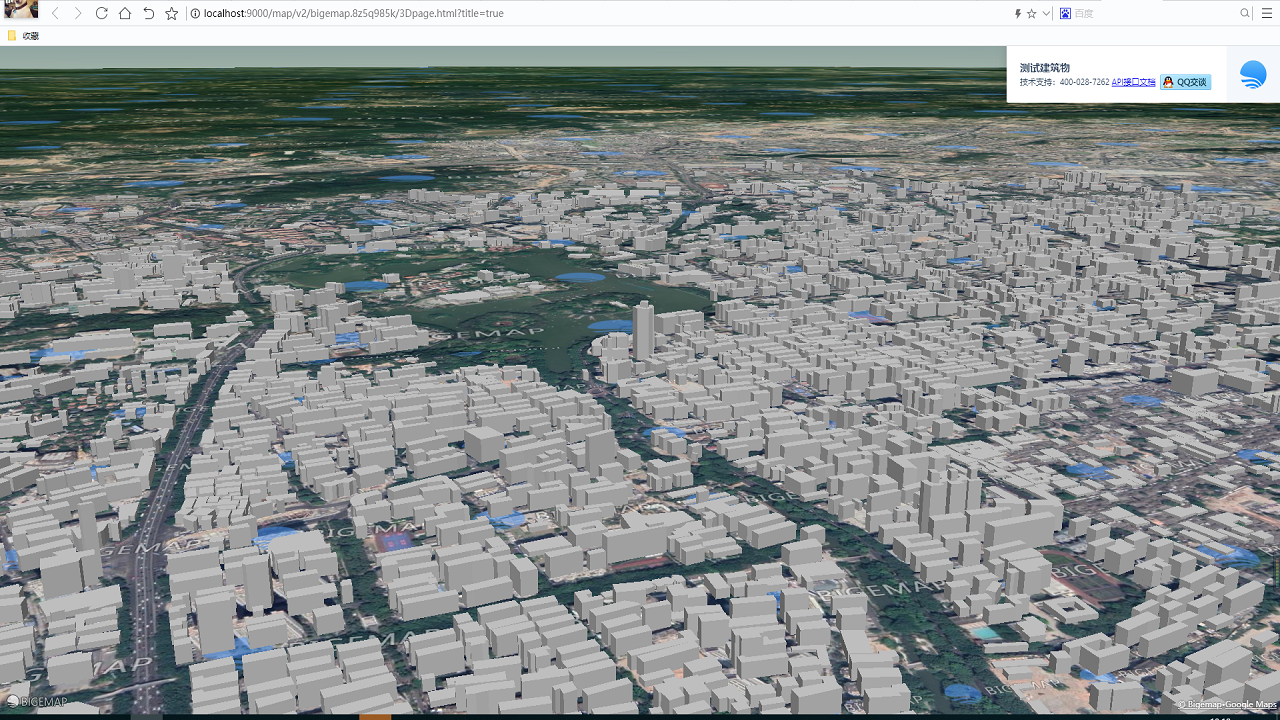Click the support phone number 400-028-7262

pos(1085,82)
